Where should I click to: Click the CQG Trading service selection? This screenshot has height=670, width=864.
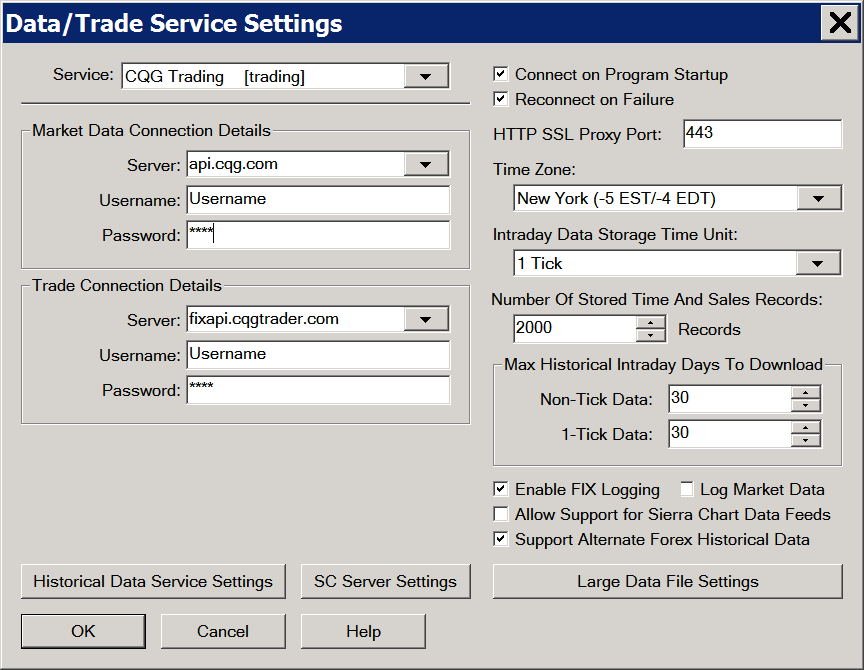(x=263, y=77)
